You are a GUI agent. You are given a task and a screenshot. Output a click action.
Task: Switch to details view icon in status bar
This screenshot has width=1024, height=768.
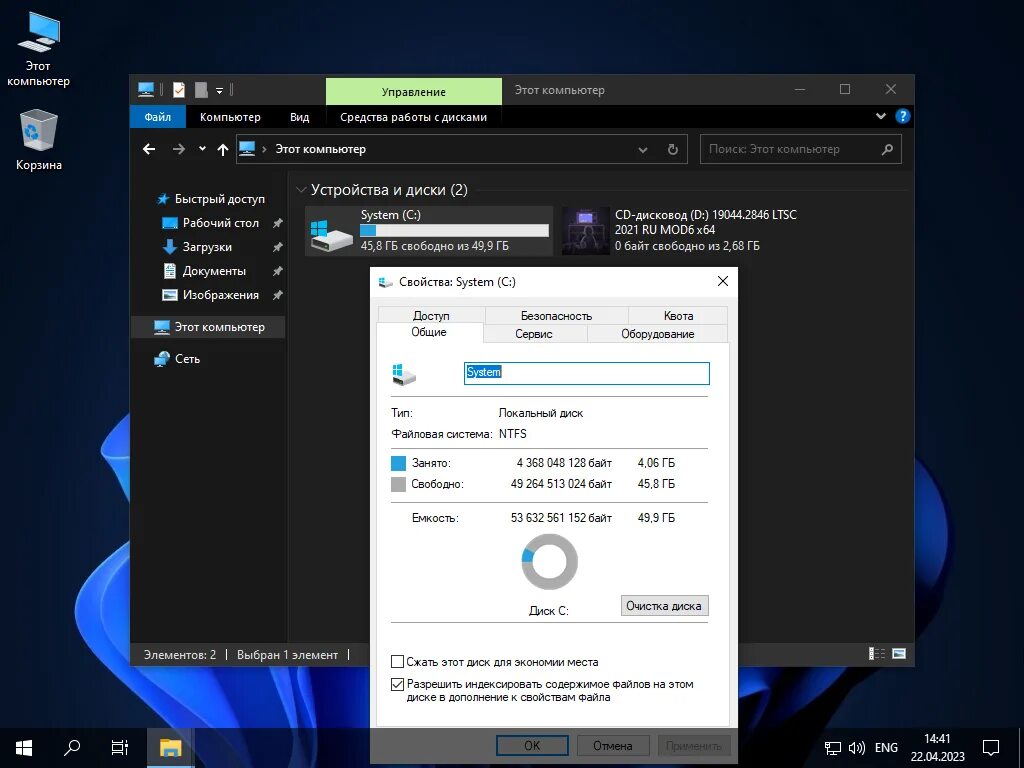876,654
